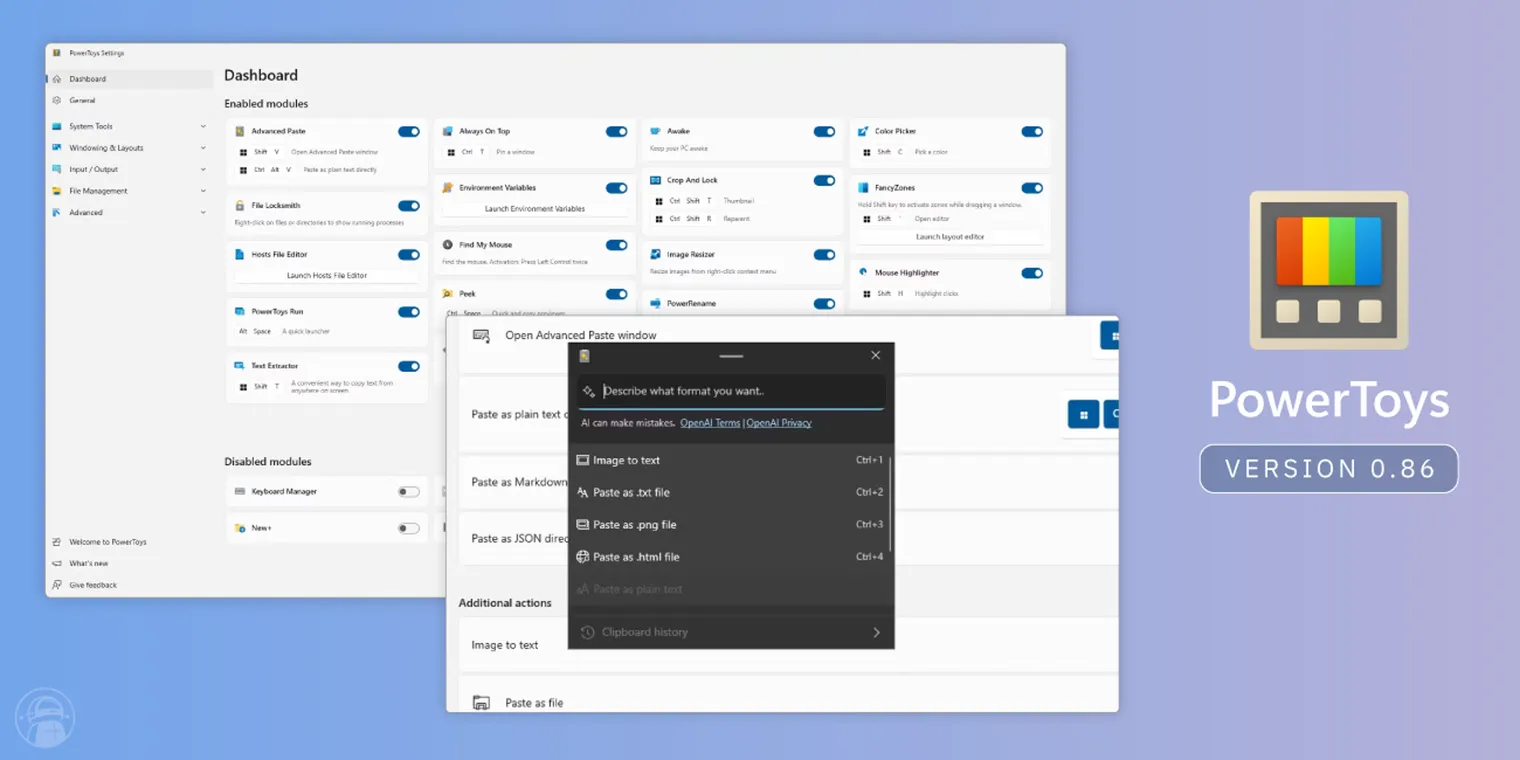
Task: Click the Environment Variables module icon
Action: click(448, 187)
